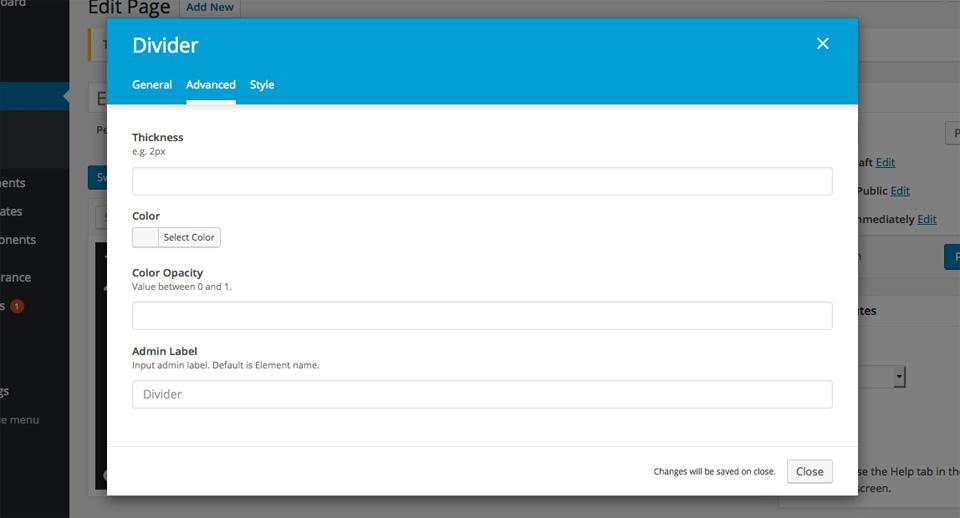
Task: Edit the Public visibility link
Action: [x=900, y=191]
